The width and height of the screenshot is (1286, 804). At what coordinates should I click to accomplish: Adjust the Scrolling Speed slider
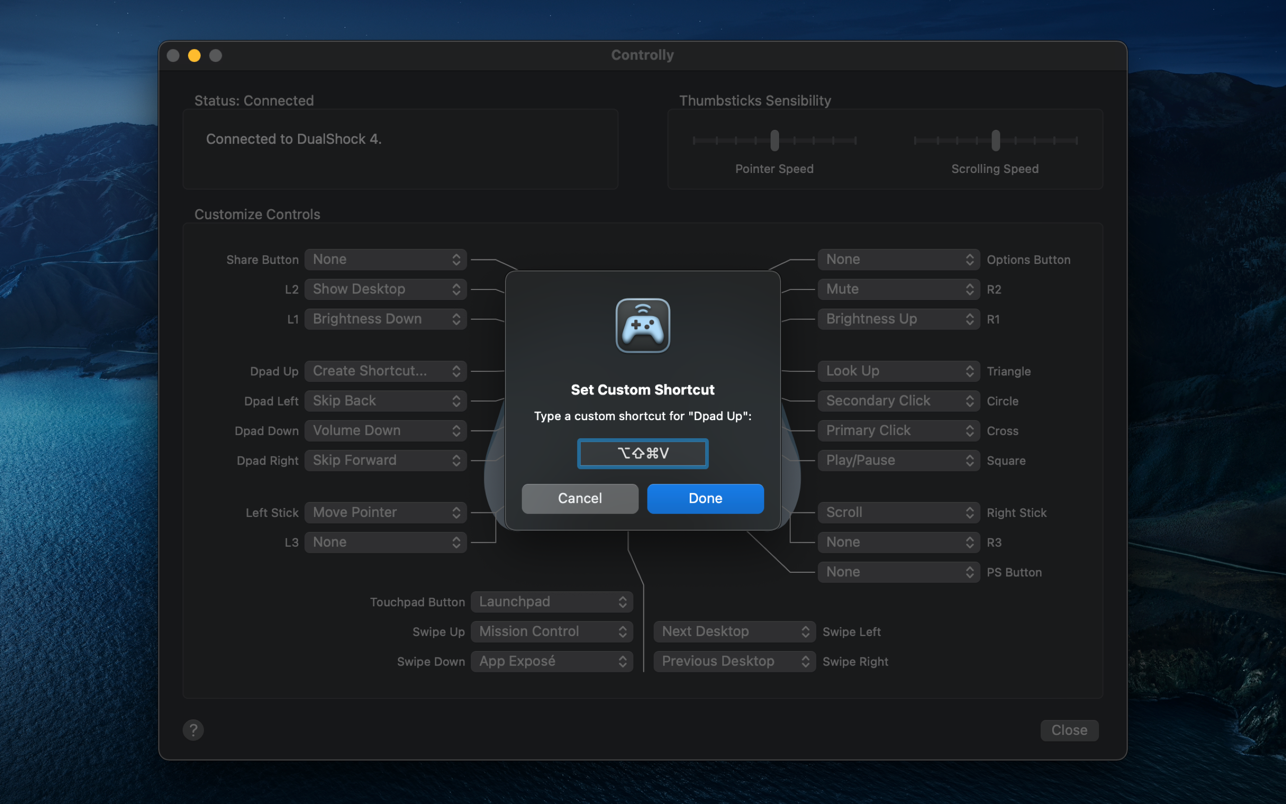995,141
